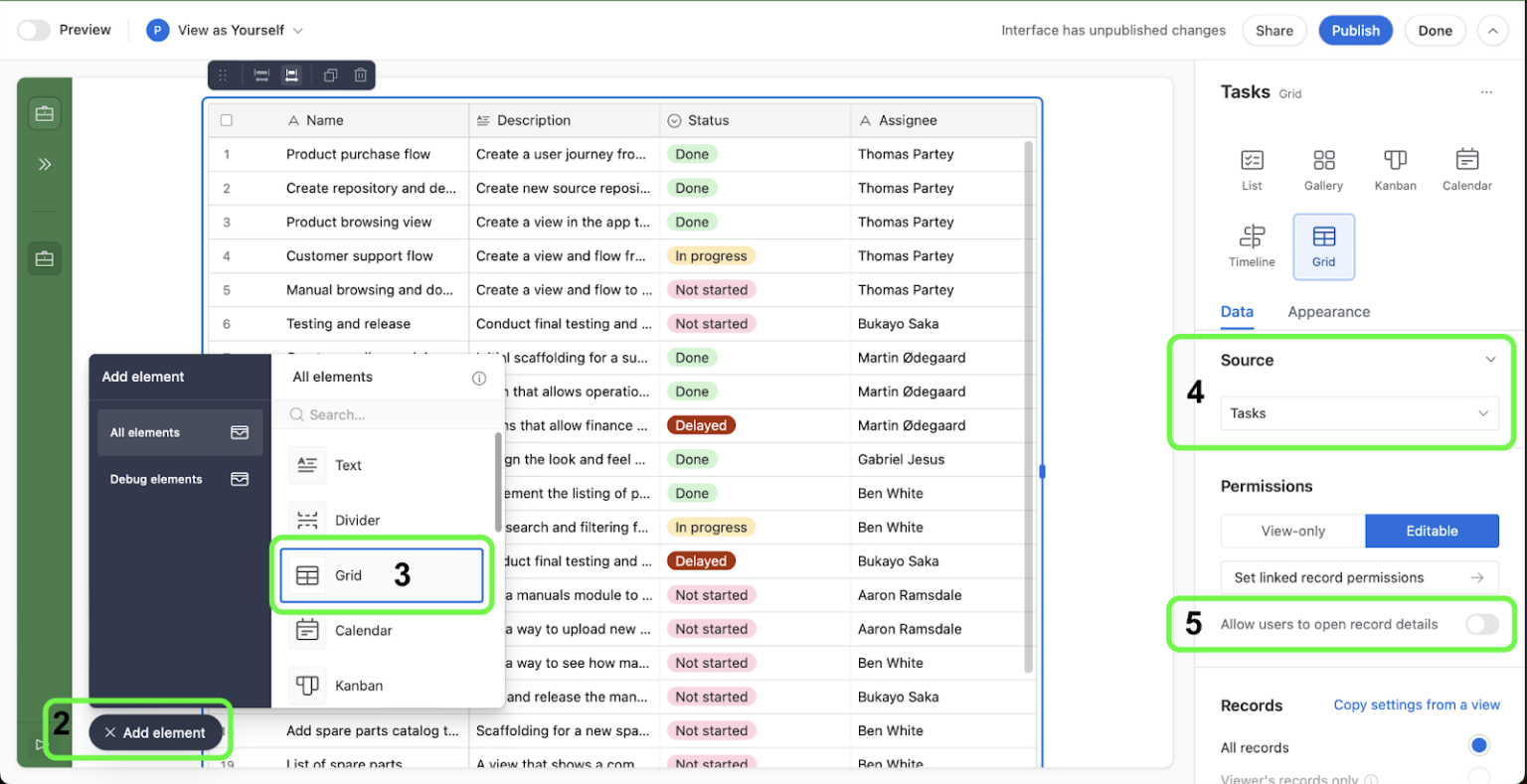Open the View as Yourself dropdown
This screenshot has height=784, width=1527.
point(227,30)
